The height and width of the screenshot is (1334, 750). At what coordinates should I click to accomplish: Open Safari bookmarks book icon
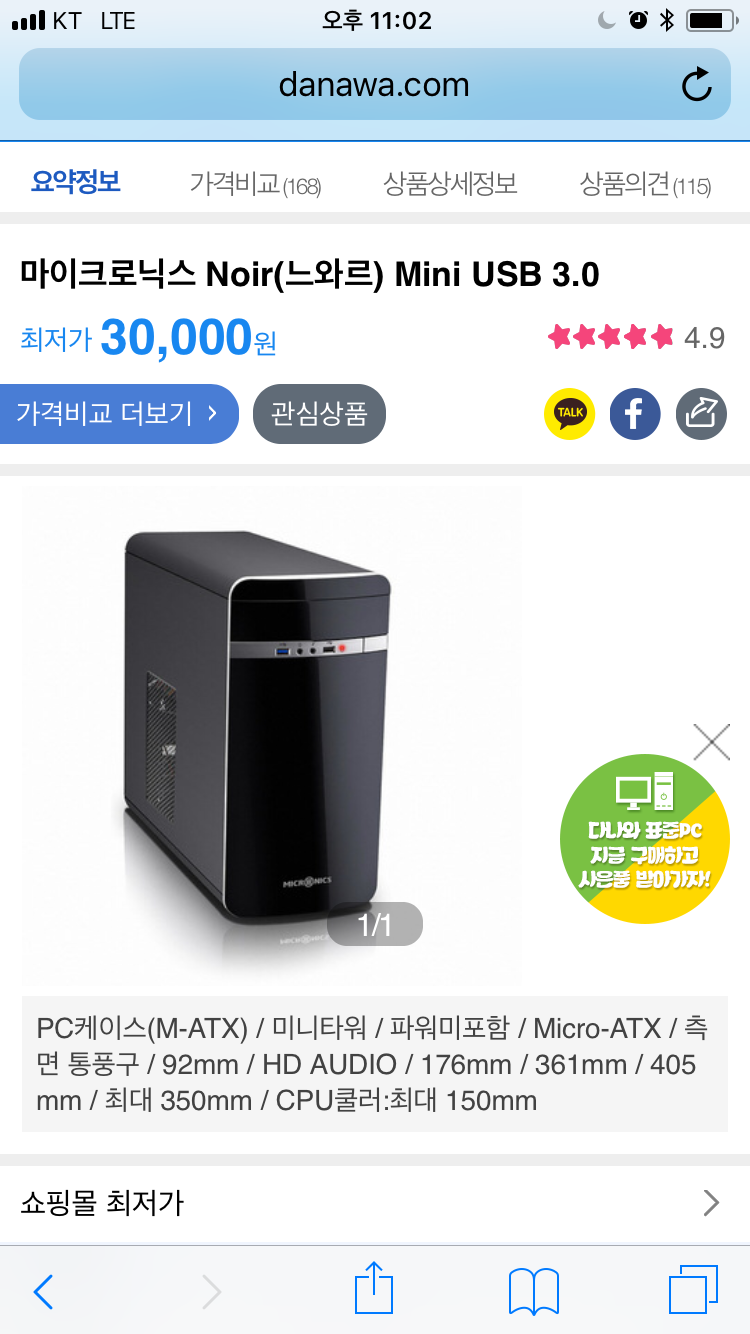pyautogui.click(x=534, y=1291)
